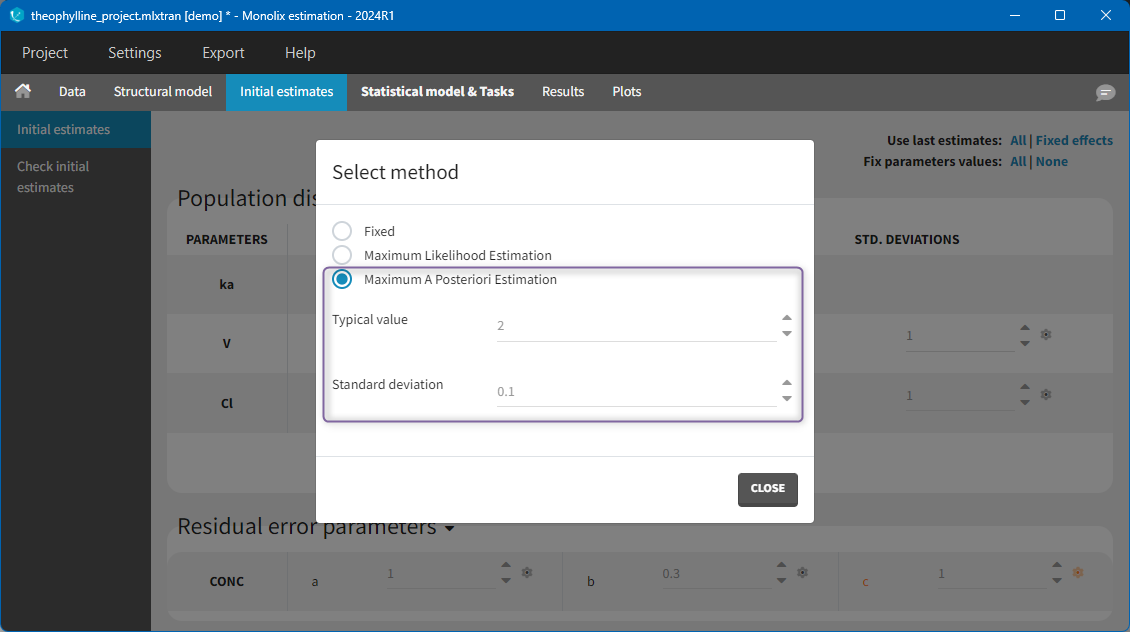Click the gear icon beside Cl standard deviation
The width and height of the screenshot is (1130, 632).
pos(1046,395)
